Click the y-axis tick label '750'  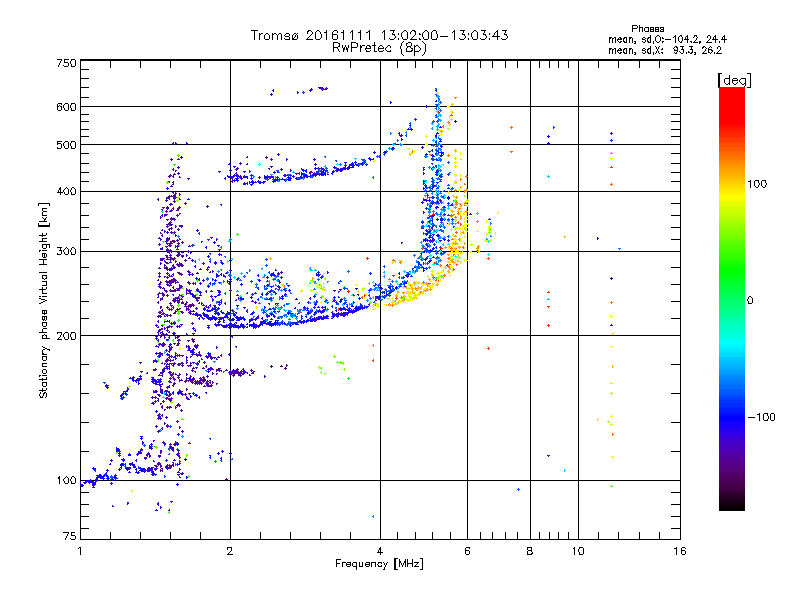click(66, 63)
